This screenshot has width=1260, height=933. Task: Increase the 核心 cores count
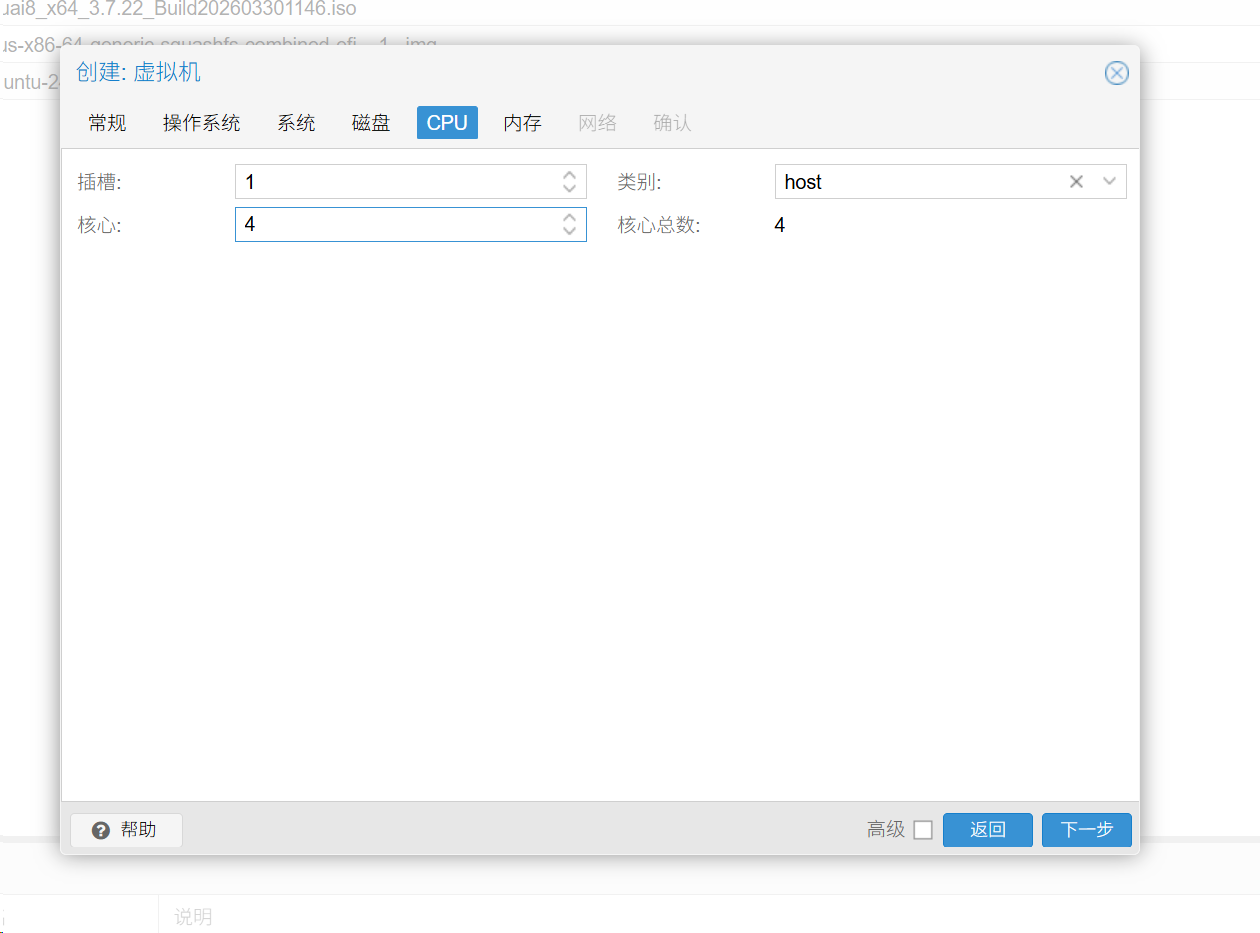[x=569, y=218]
